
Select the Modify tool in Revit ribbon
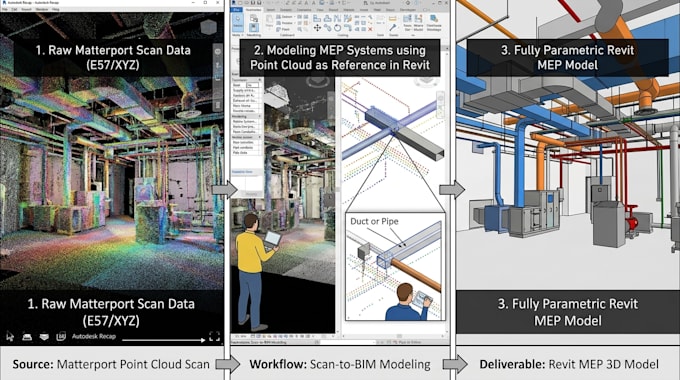tap(238, 23)
